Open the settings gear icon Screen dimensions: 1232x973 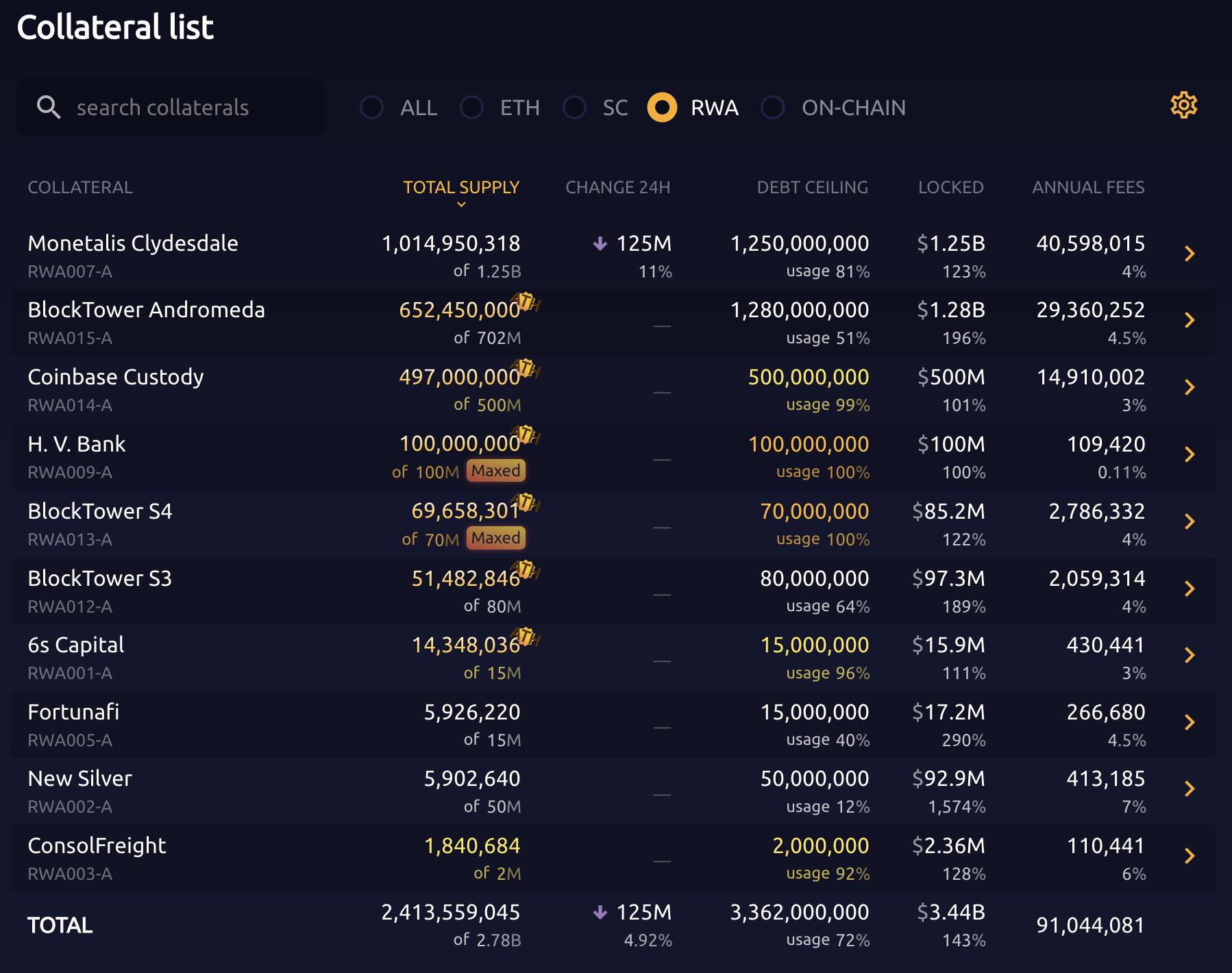[x=1183, y=106]
